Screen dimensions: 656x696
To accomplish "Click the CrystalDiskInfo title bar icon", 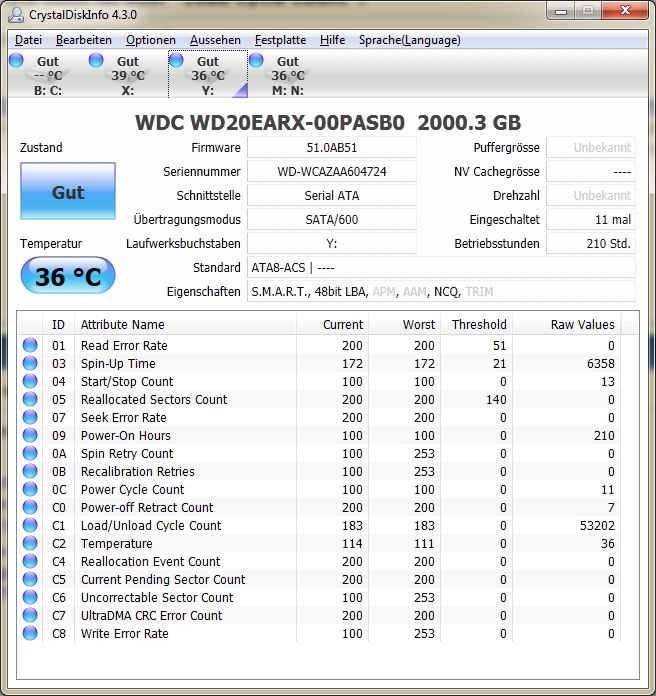I will click(x=16, y=15).
